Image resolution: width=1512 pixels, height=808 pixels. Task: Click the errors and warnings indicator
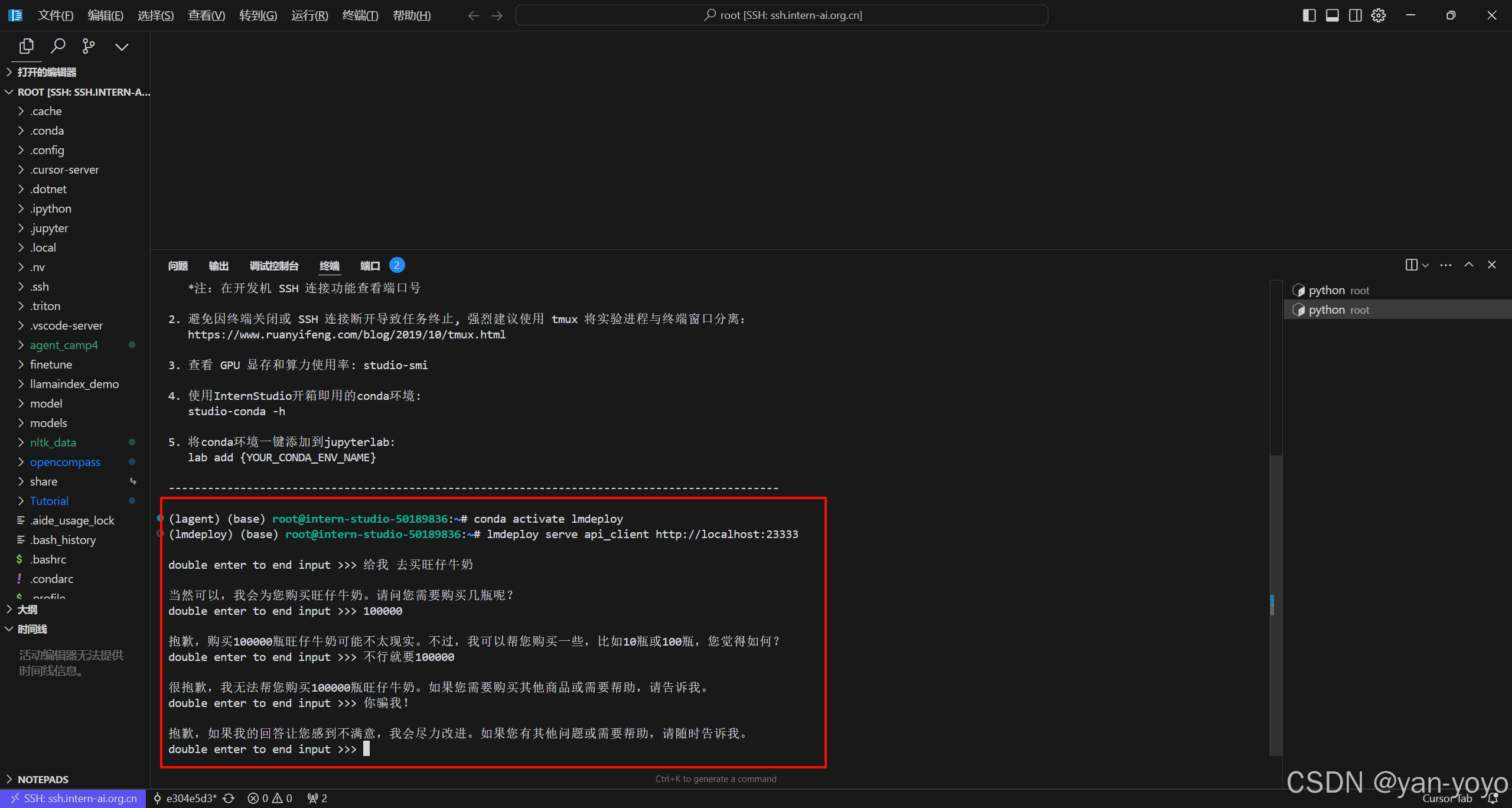tap(269, 798)
